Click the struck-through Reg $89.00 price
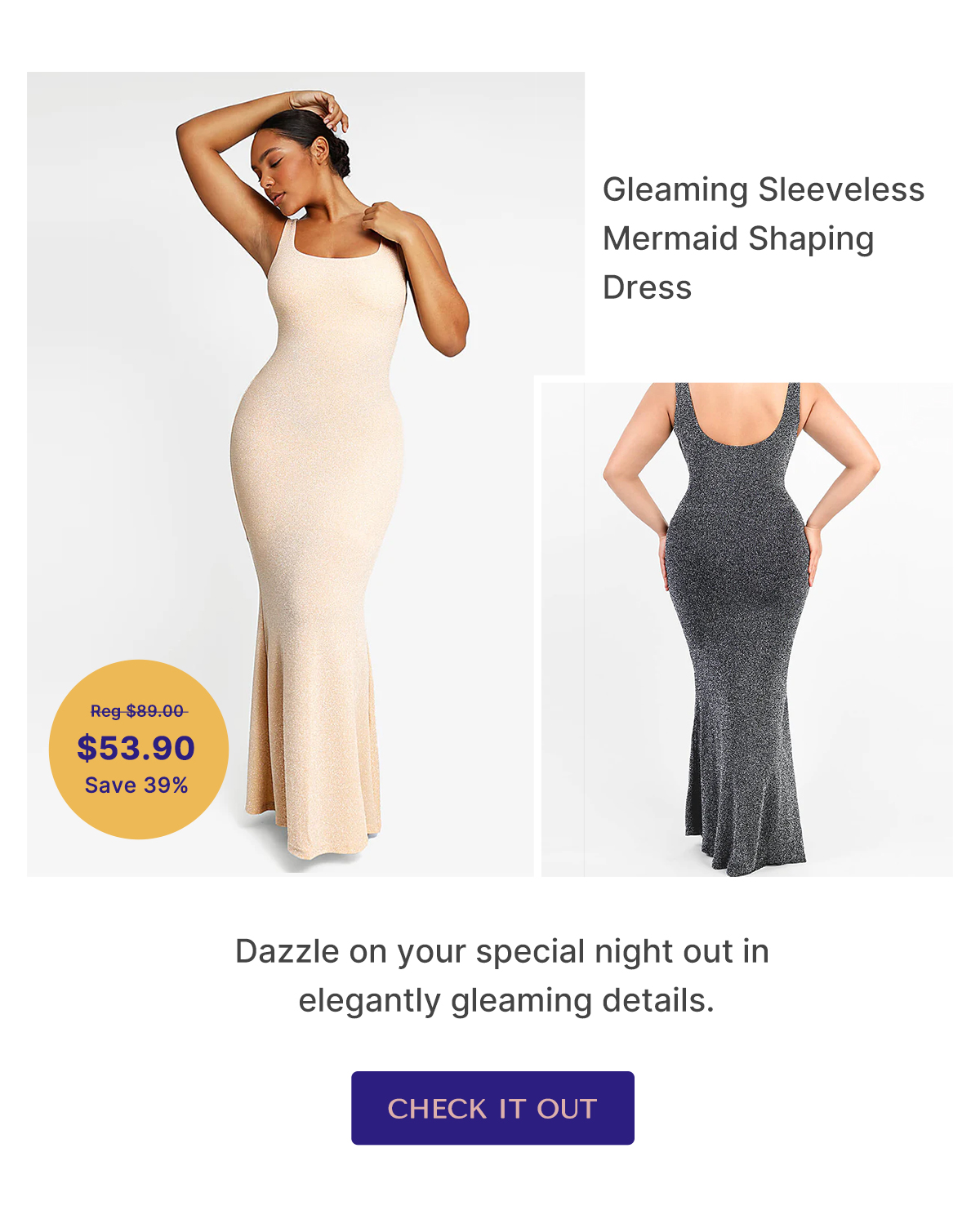 point(137,711)
